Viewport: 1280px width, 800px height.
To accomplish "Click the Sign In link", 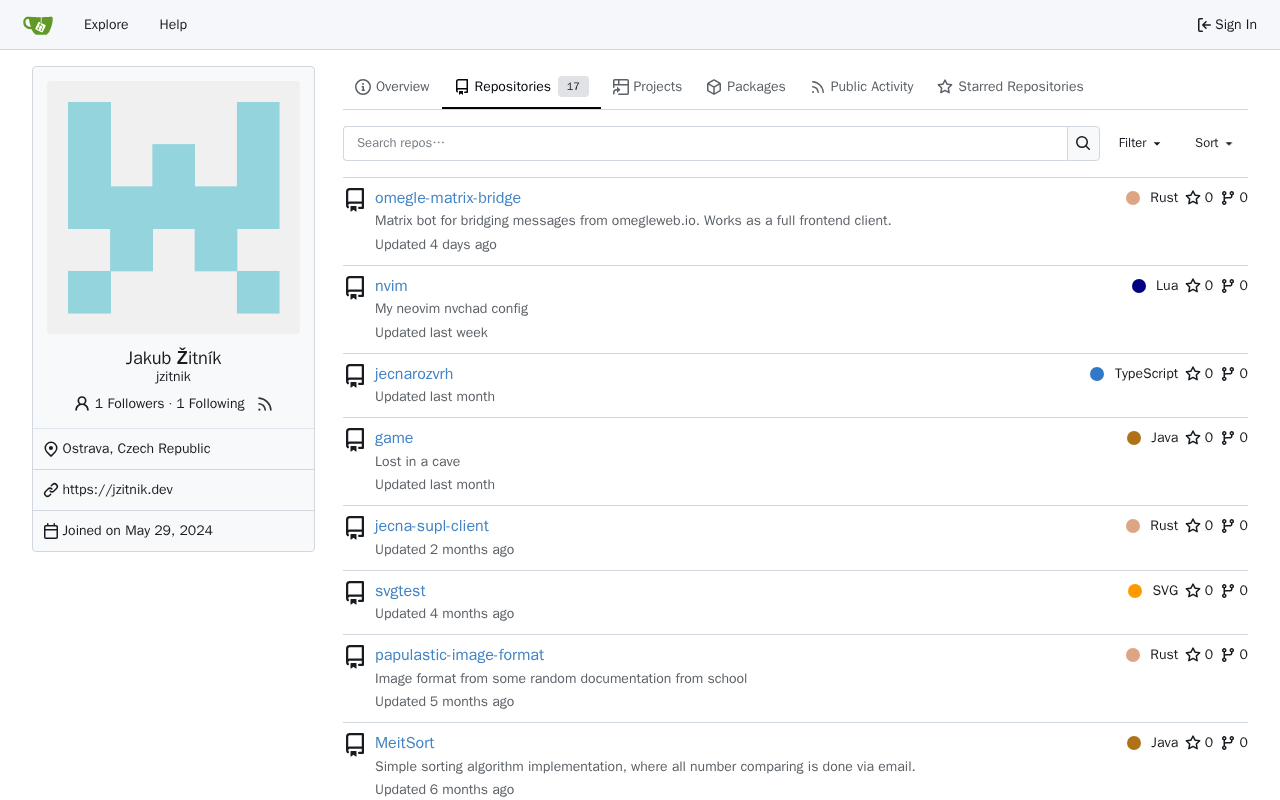I will point(1227,25).
